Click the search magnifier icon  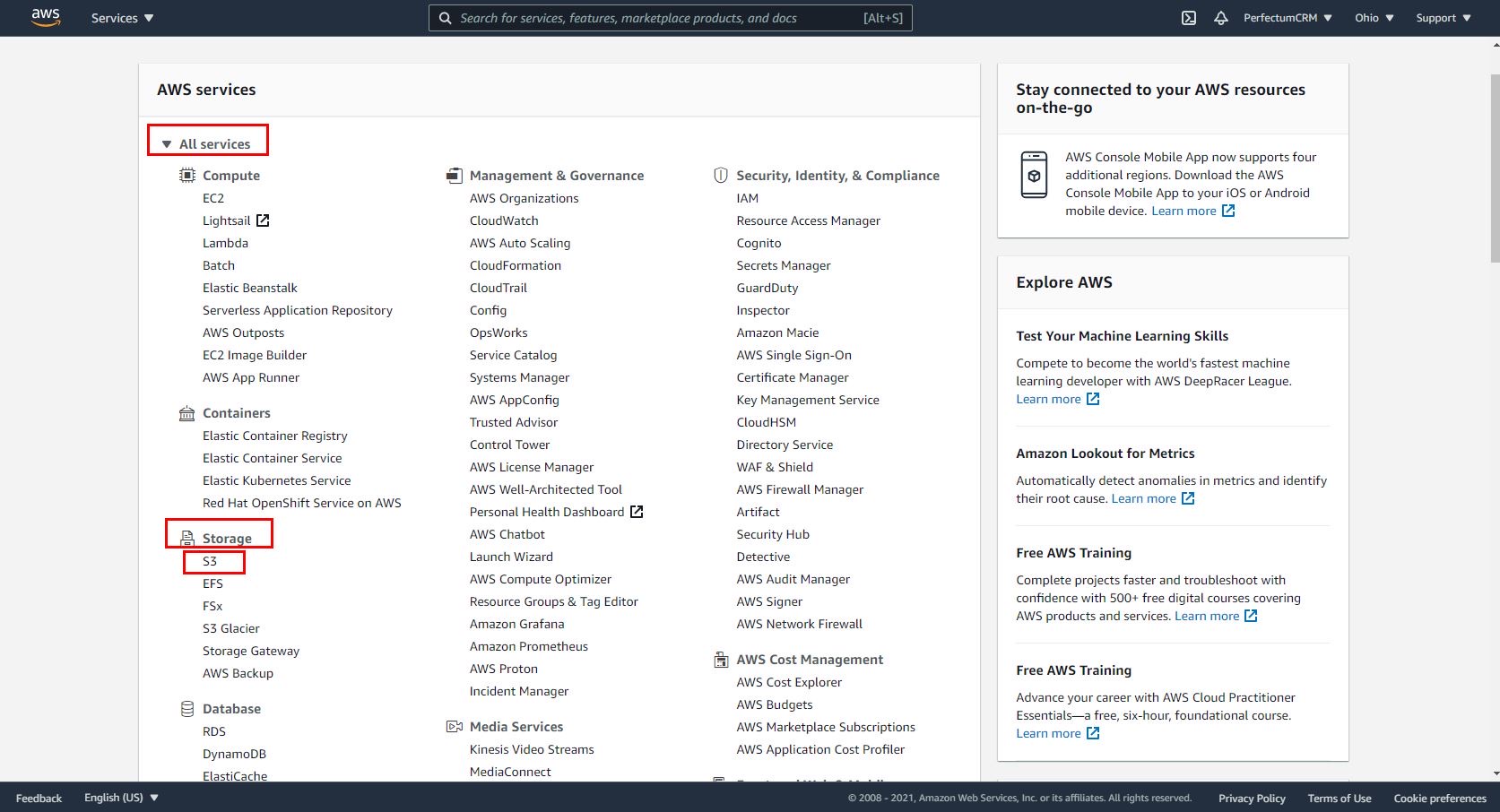point(445,18)
